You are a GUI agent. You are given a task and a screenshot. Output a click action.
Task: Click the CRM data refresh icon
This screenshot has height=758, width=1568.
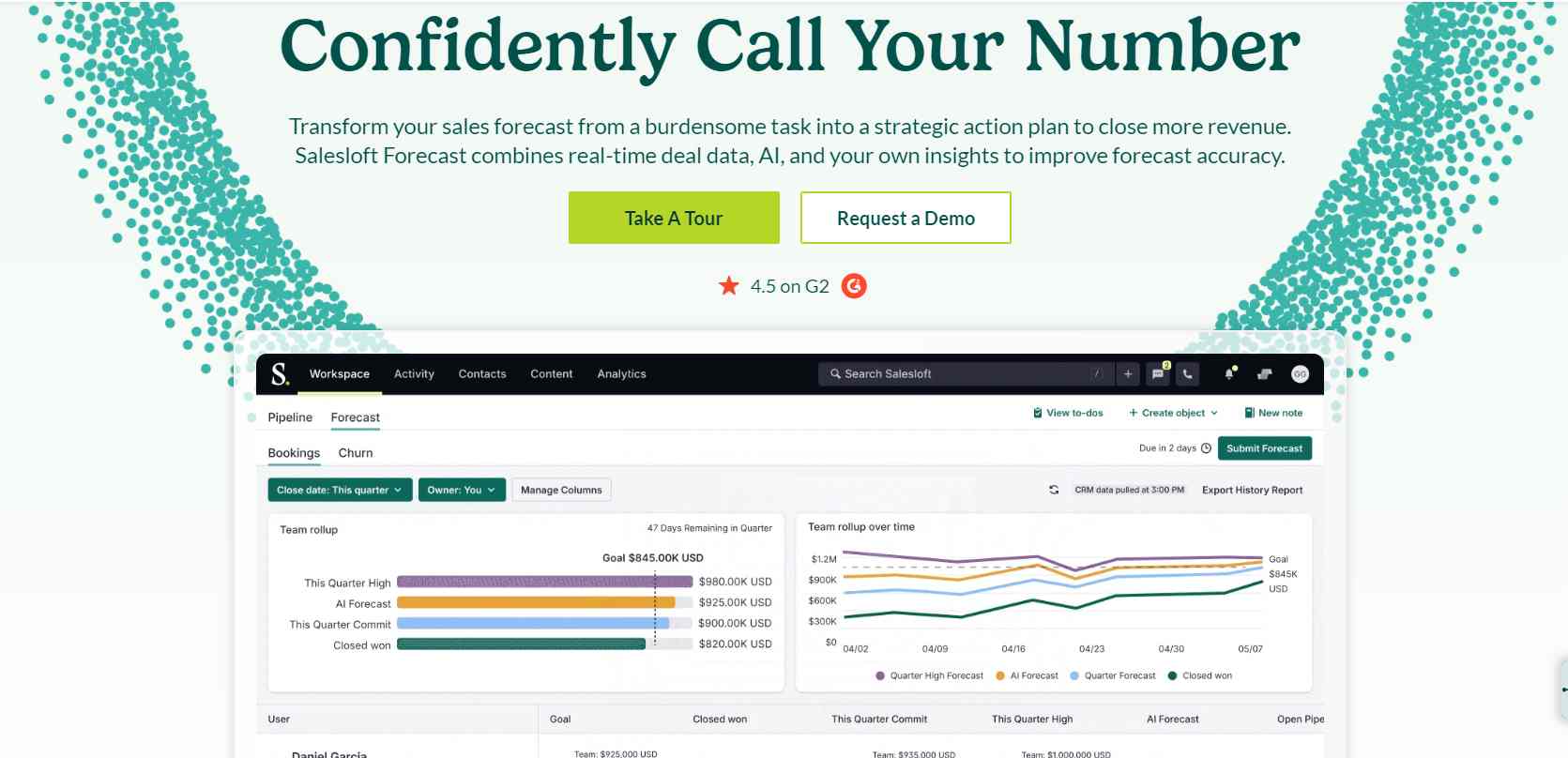coord(1054,490)
